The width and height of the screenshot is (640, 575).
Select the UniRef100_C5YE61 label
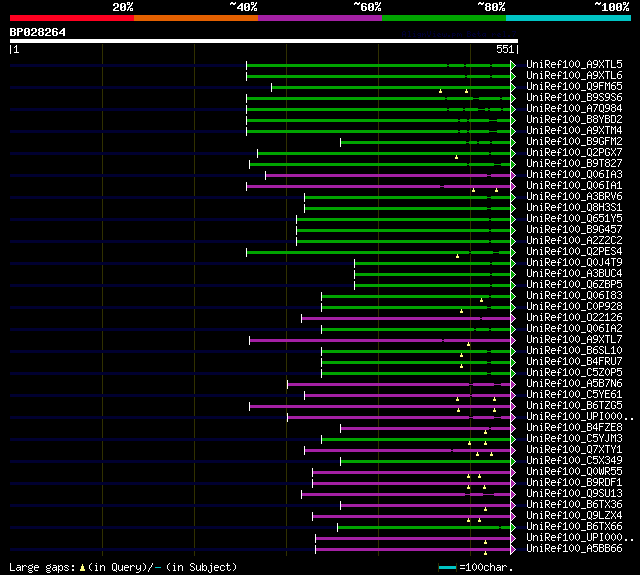574,395
